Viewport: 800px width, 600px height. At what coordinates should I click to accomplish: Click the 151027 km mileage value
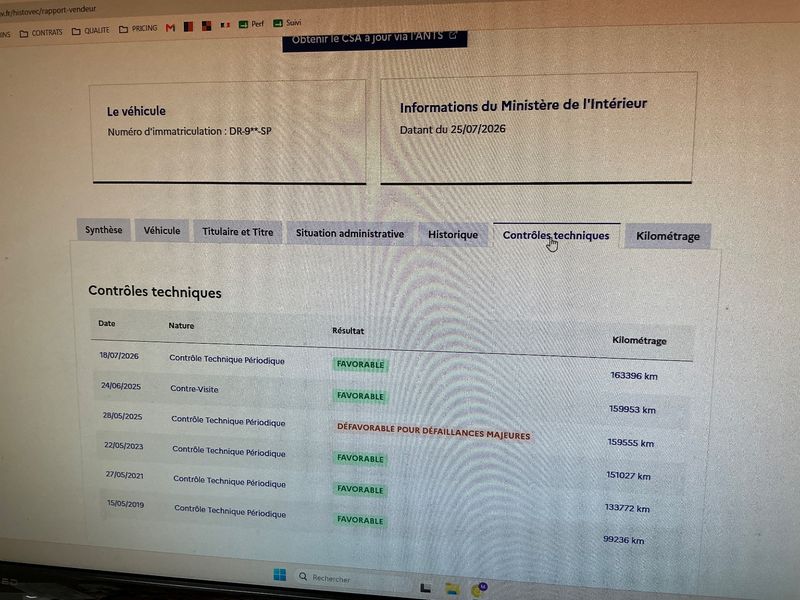[628, 476]
